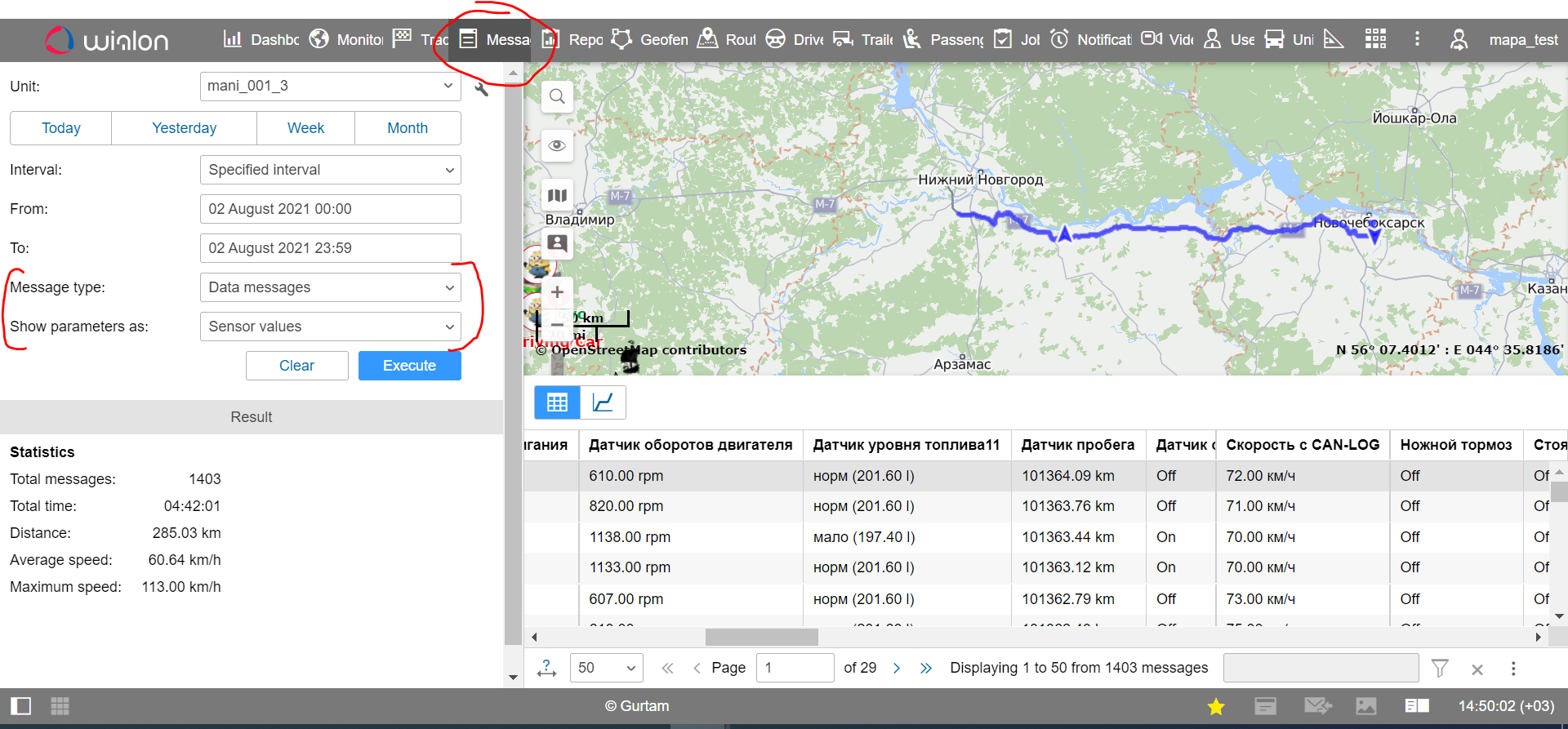Open the apps grid icon in top bar
1568x729 pixels.
[x=1375, y=39]
